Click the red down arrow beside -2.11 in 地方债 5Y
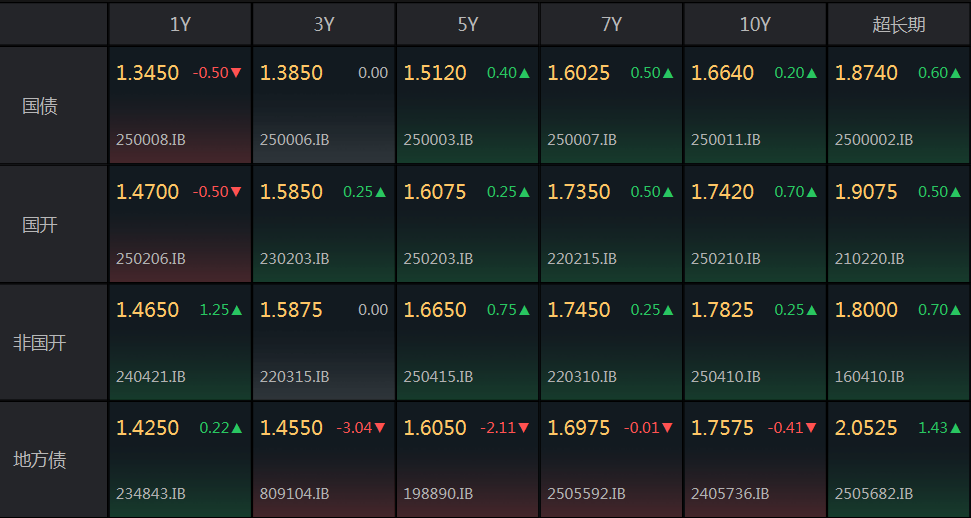This screenshot has width=971, height=518. [524, 428]
